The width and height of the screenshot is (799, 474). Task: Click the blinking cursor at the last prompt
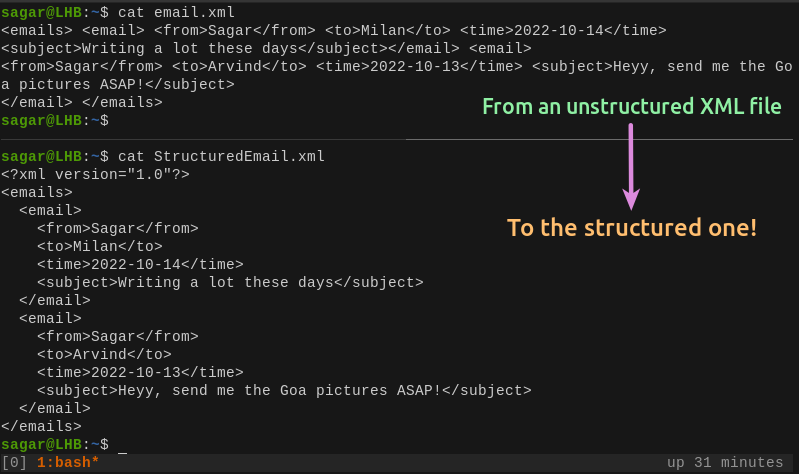pyautogui.click(x=122, y=445)
